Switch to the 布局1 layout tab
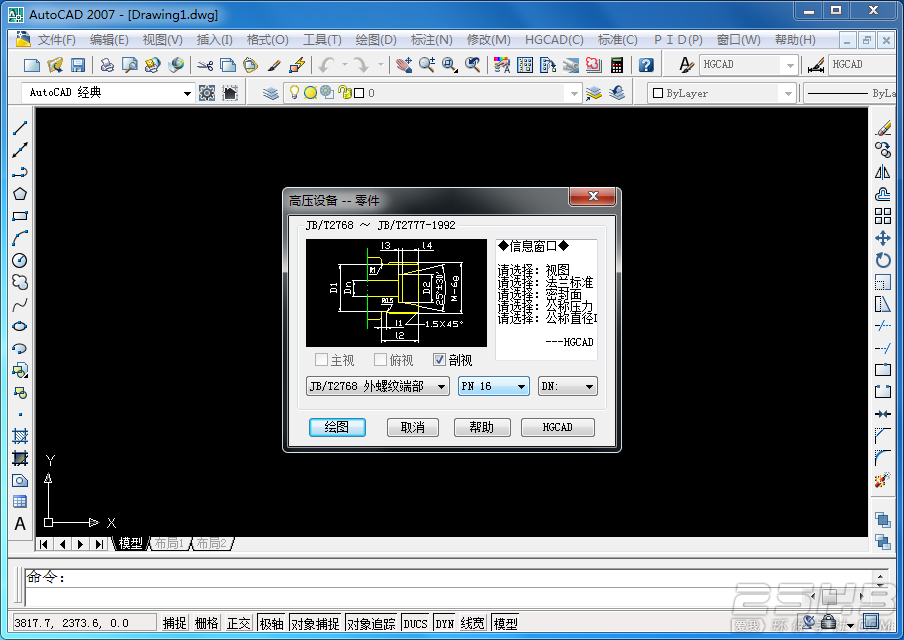 click(x=169, y=543)
